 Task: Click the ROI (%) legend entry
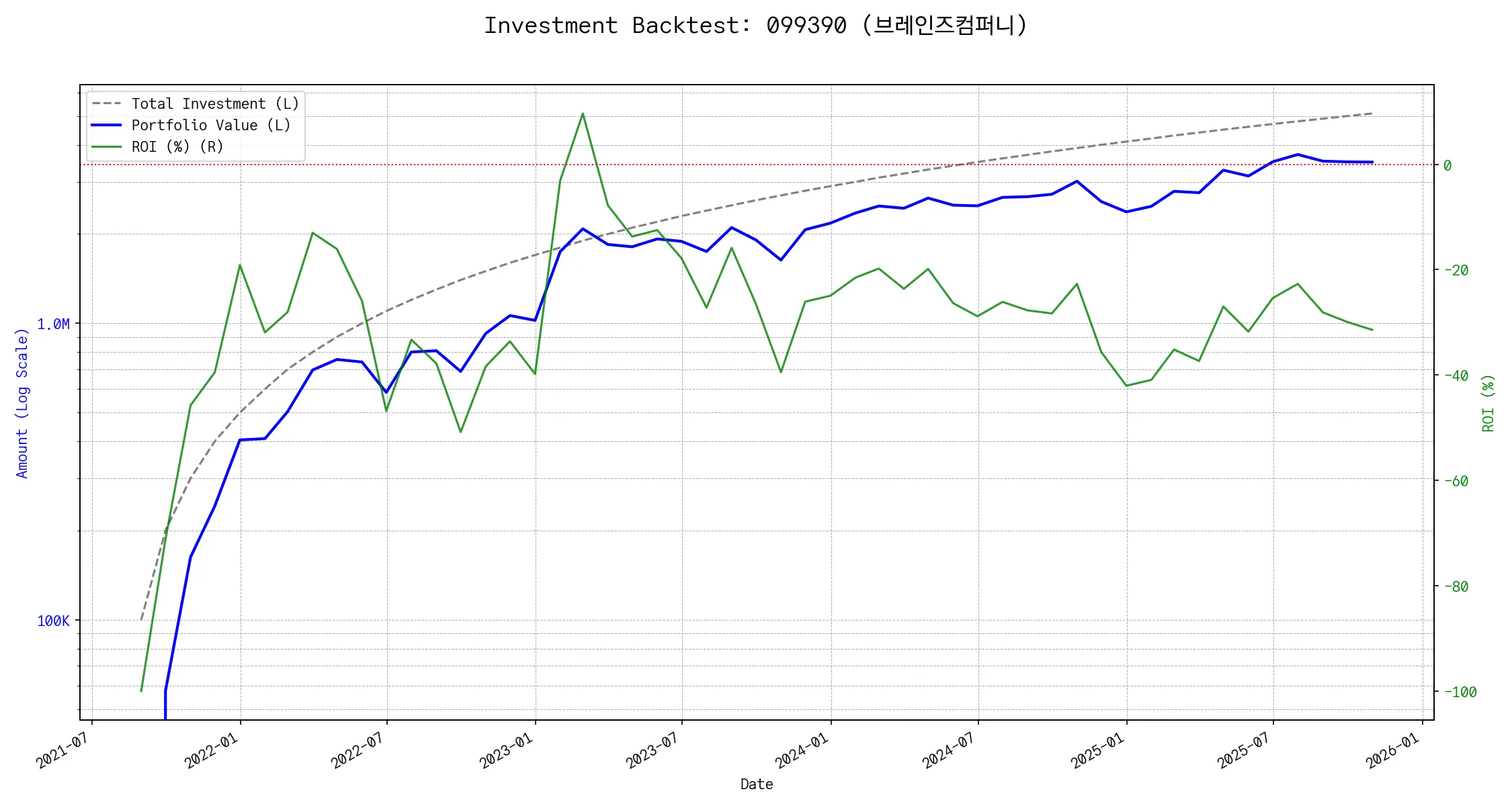pyautogui.click(x=177, y=147)
